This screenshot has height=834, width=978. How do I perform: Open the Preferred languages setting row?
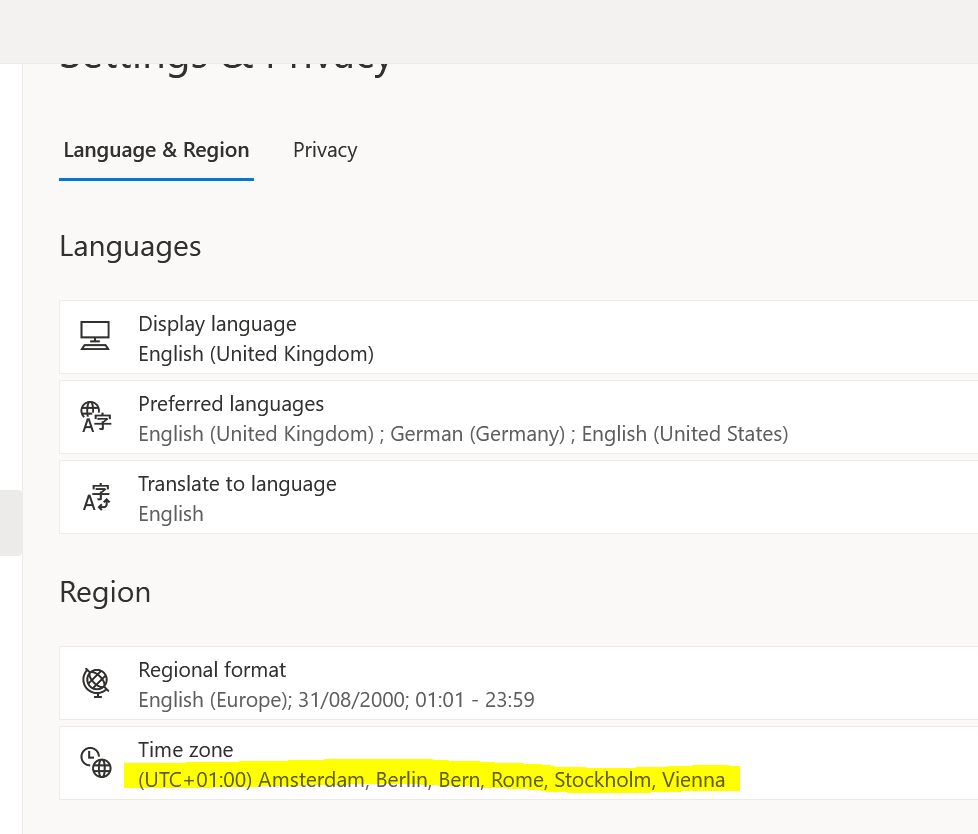[518, 417]
